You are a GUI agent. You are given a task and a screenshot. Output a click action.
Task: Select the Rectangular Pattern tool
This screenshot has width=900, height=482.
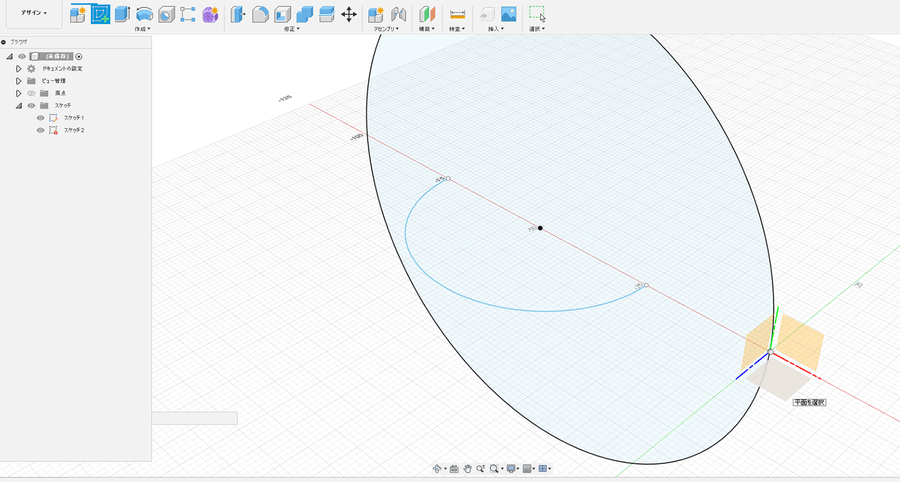[188, 14]
